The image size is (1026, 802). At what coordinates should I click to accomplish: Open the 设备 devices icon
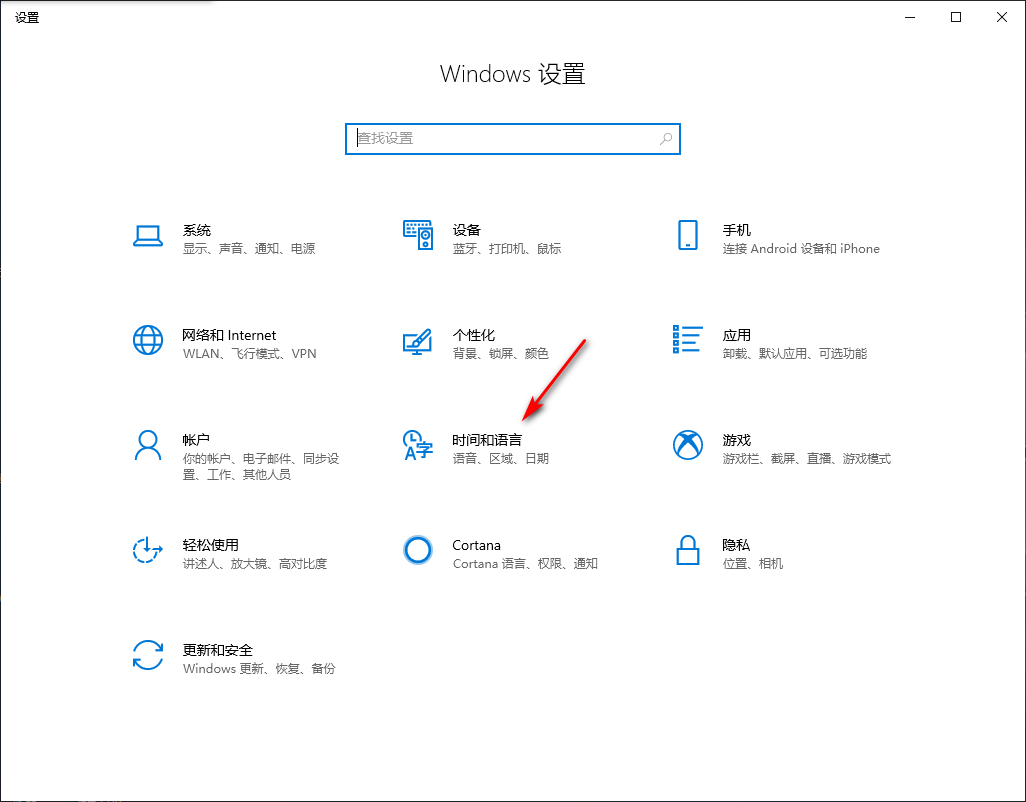418,235
